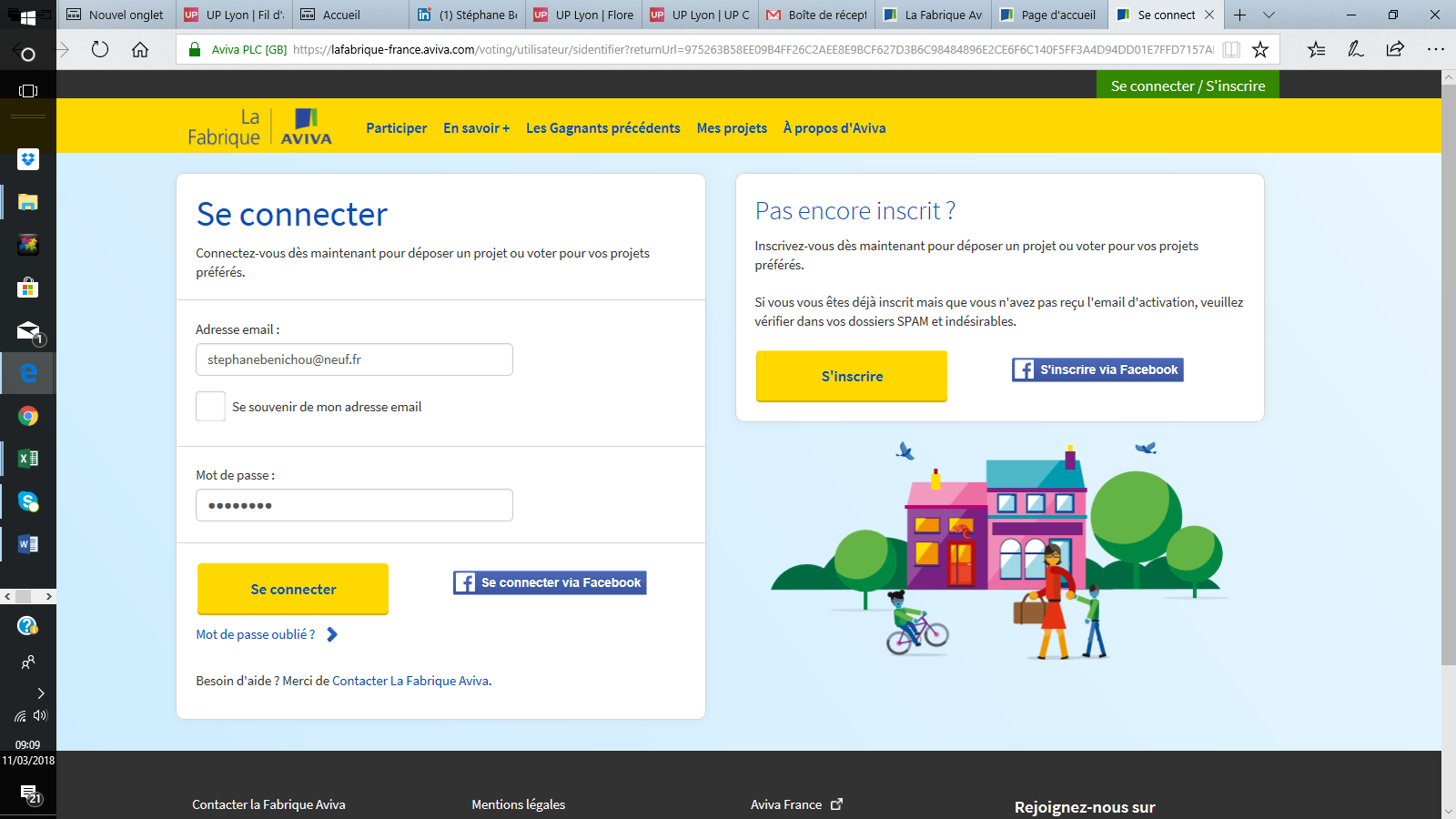Open Microsoft Store from the taskbar
Image resolution: width=1456 pixels, height=819 pixels.
point(28,288)
